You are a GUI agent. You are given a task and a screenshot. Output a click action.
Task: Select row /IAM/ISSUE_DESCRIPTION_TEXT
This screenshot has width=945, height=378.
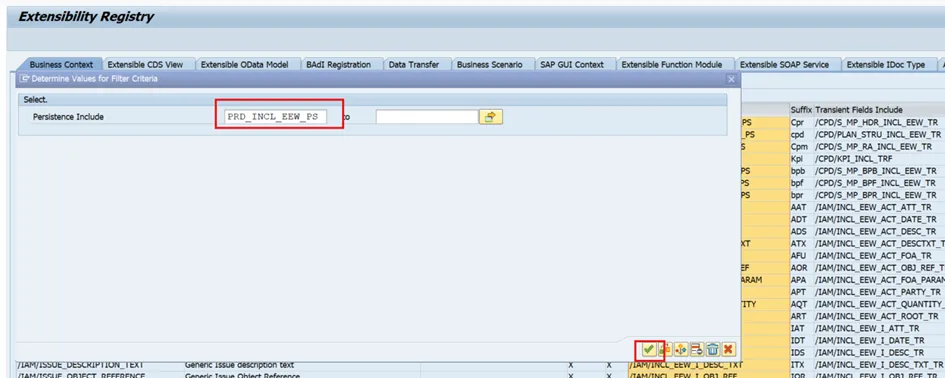coord(80,365)
